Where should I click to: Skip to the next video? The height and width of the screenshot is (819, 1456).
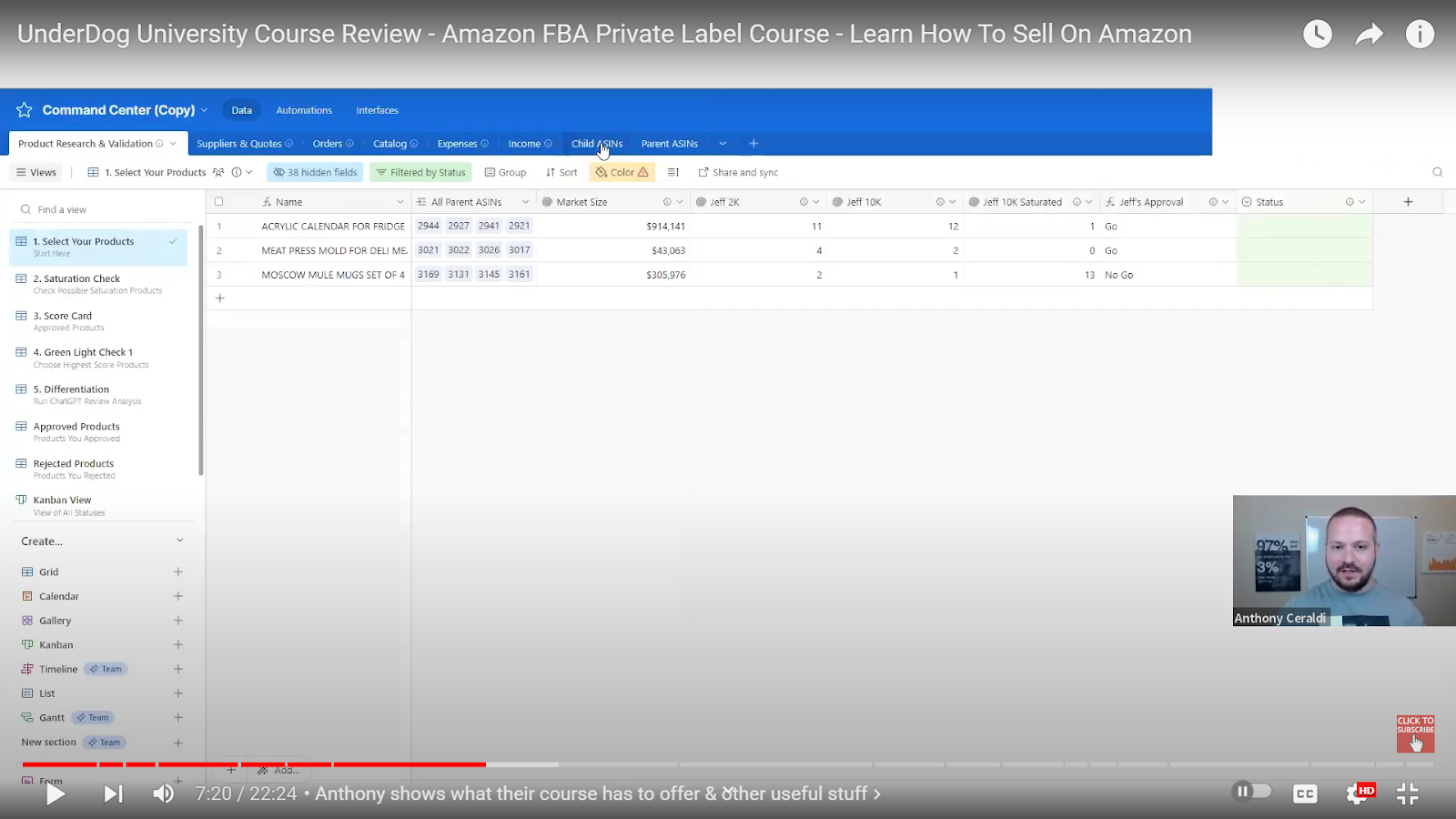tap(113, 794)
